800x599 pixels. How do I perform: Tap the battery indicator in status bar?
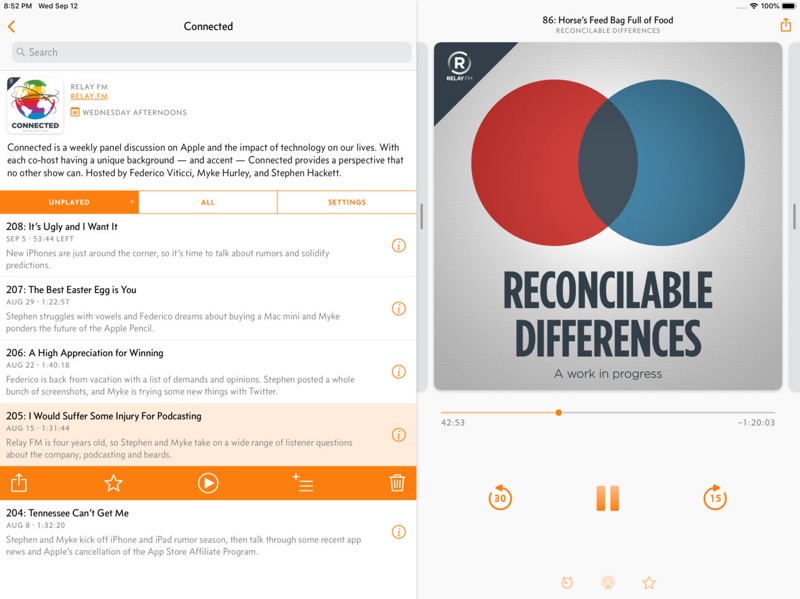tap(789, 6)
